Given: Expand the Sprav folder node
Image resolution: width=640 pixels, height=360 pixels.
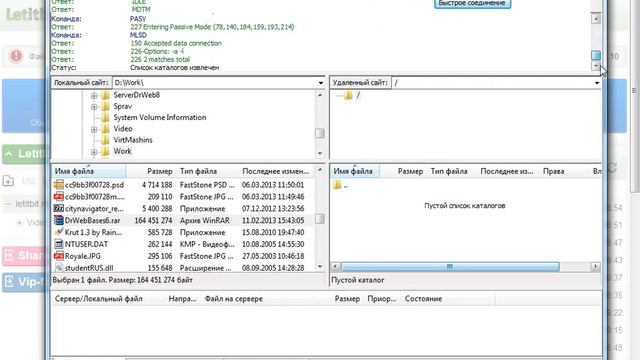Looking at the screenshot, I should 94,107.
